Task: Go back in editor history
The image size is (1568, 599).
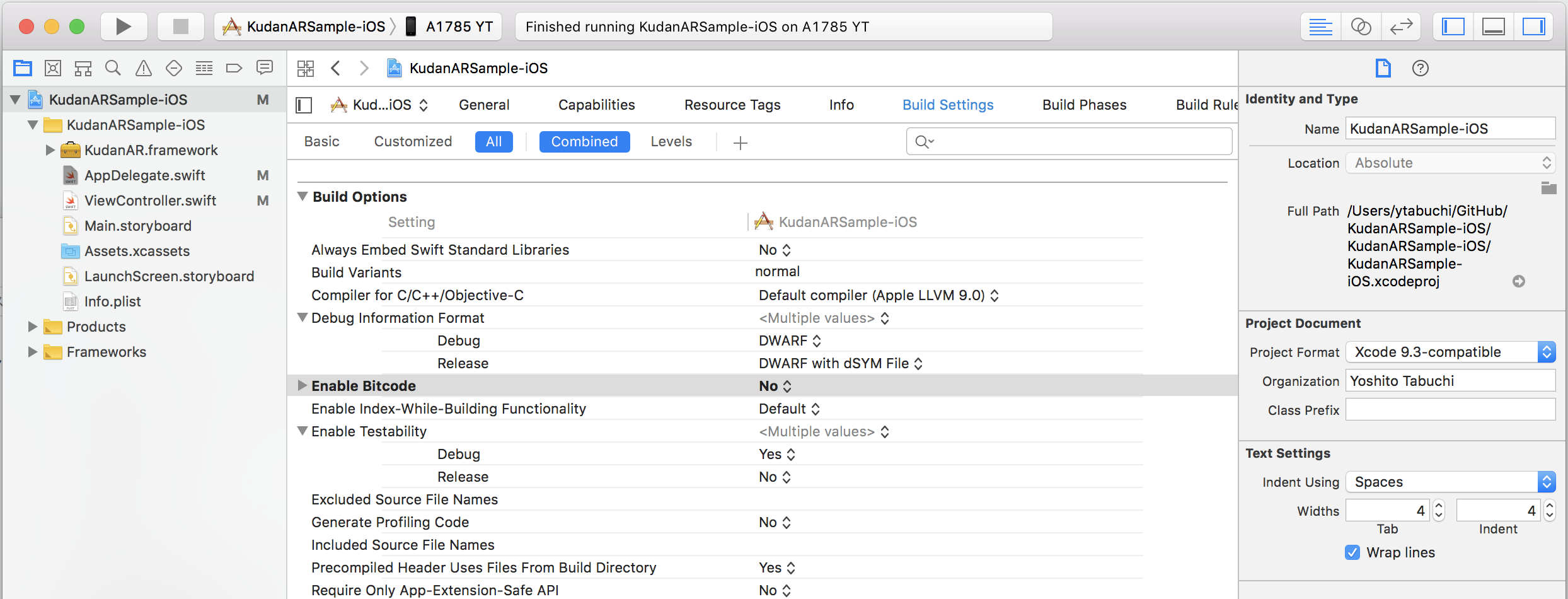Action: pos(335,68)
